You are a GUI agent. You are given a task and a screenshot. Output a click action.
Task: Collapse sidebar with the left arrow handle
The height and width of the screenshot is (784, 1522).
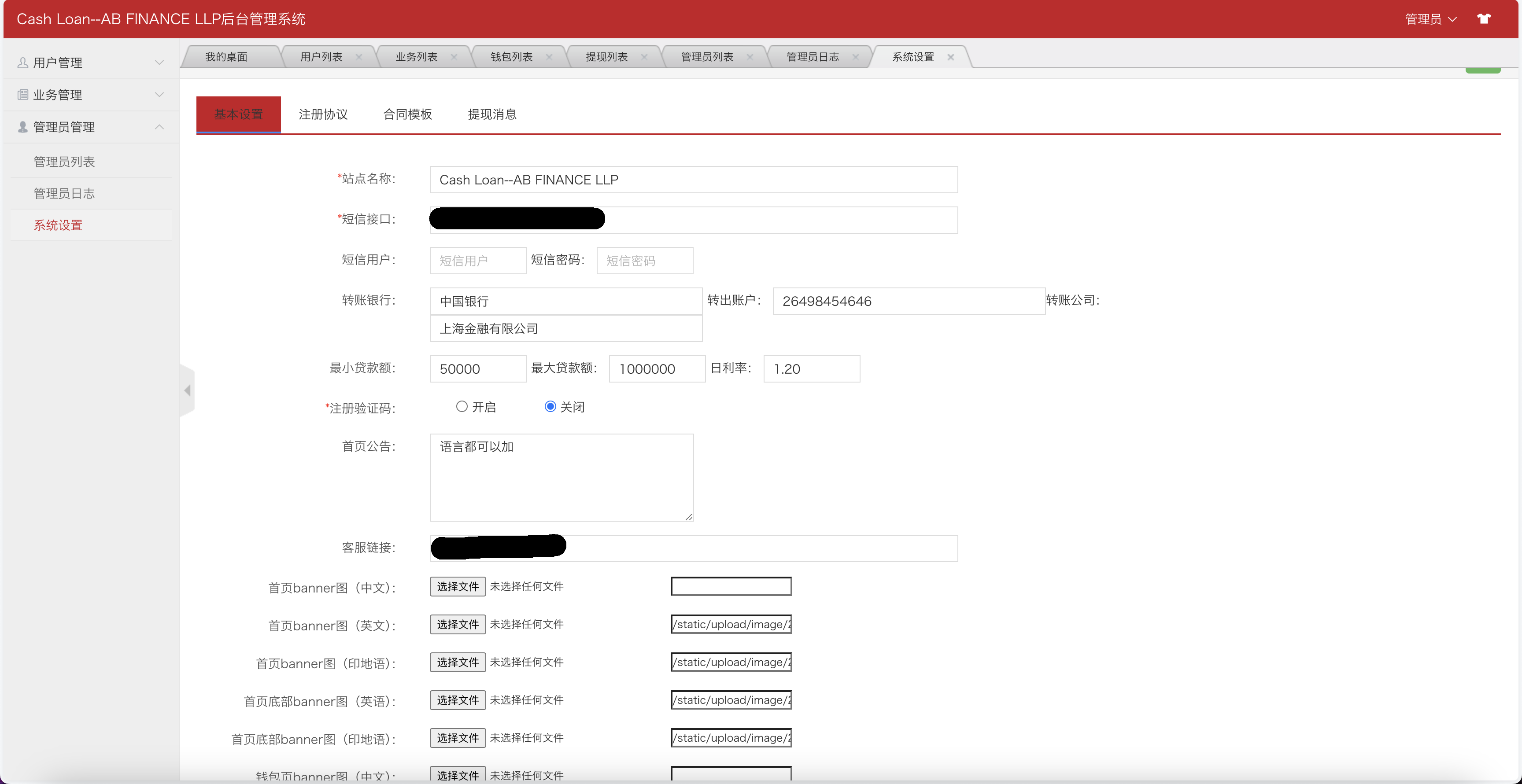coord(187,390)
